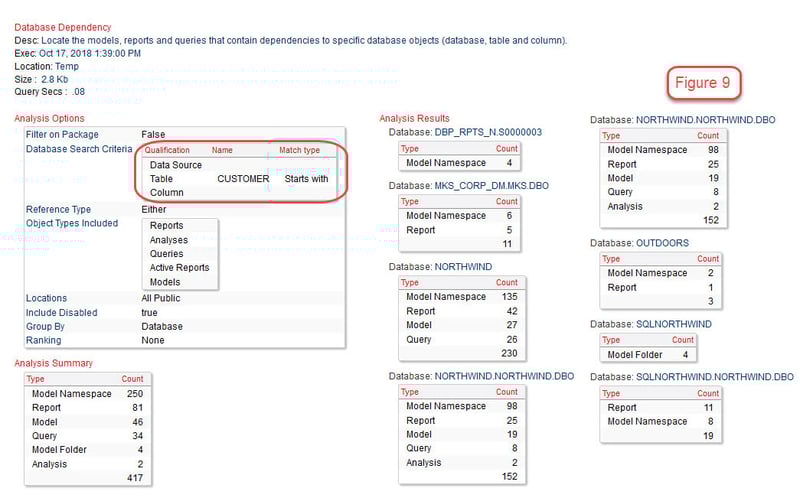Click the '46' Model summary count

coord(138,422)
